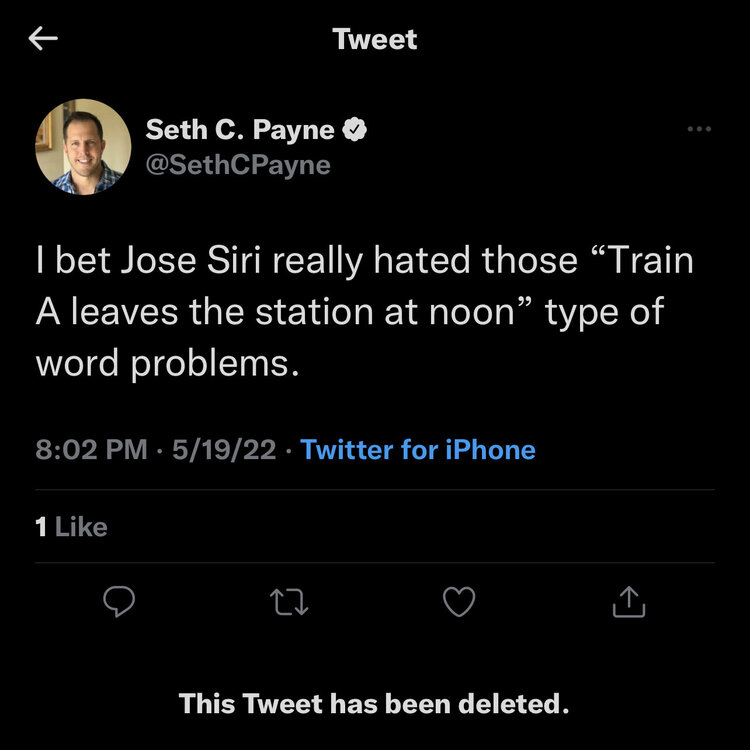Click word problems in the tweet
750x750 pixels.
[168, 364]
